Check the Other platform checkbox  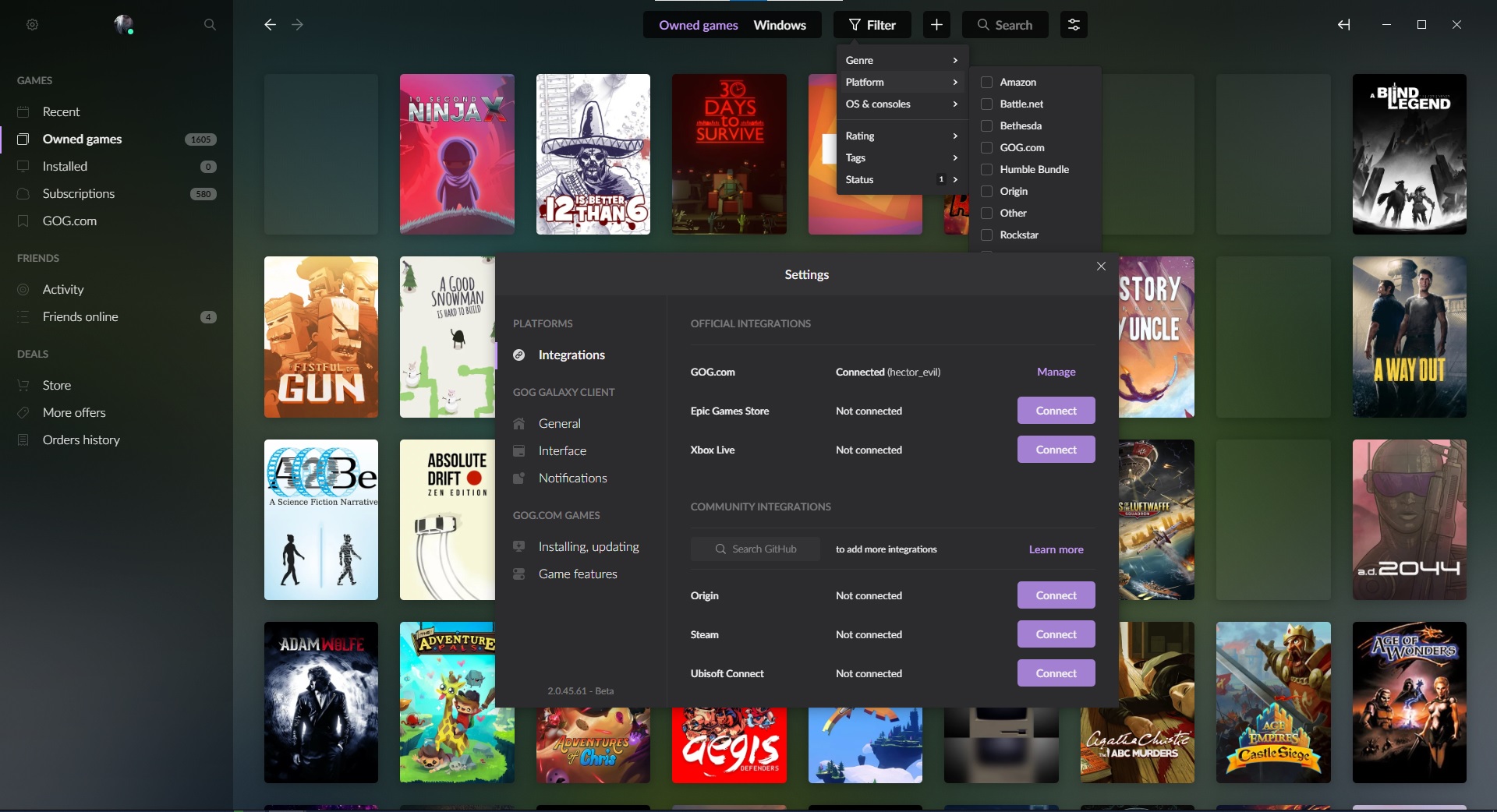click(x=986, y=213)
